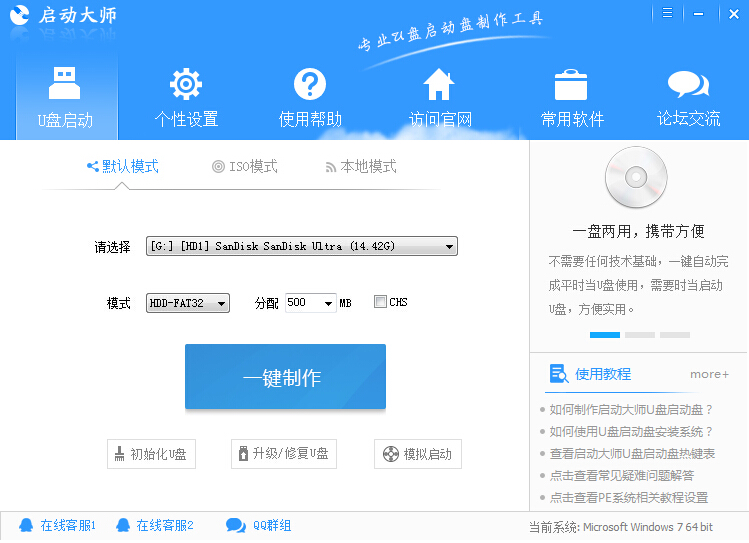Click the 模拟启动 button
The height and width of the screenshot is (543, 749).
click(418, 454)
